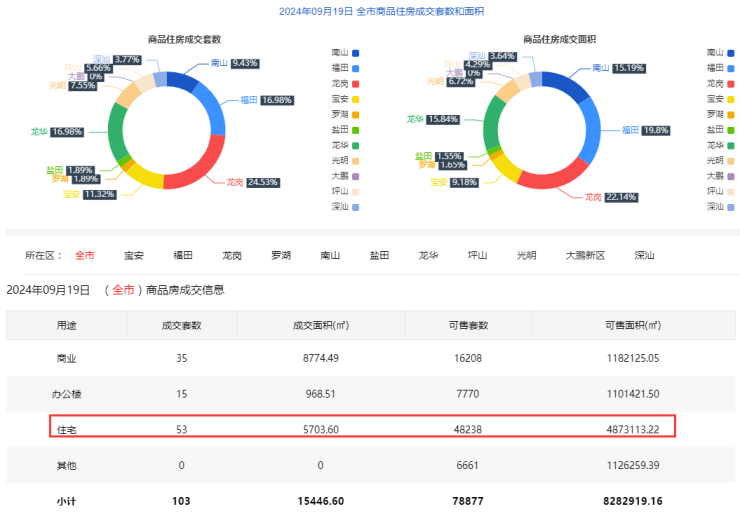The width and height of the screenshot is (740, 516).
Task: Select the 深汕 district tab
Action: coord(644,255)
